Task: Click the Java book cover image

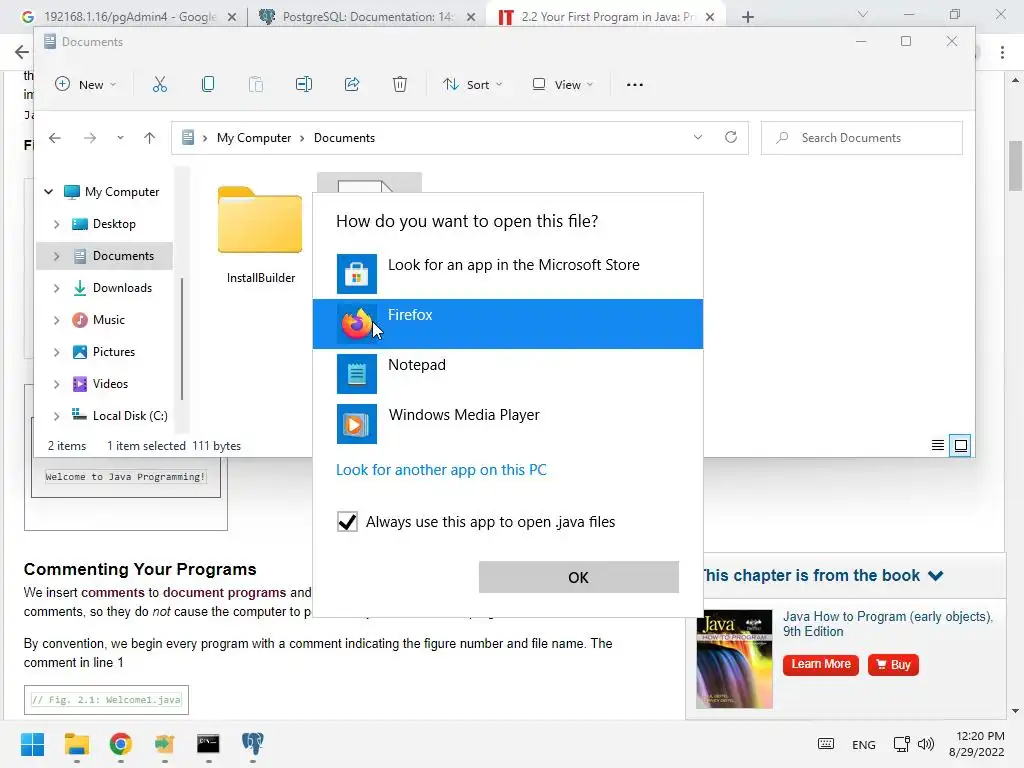Action: click(x=735, y=659)
